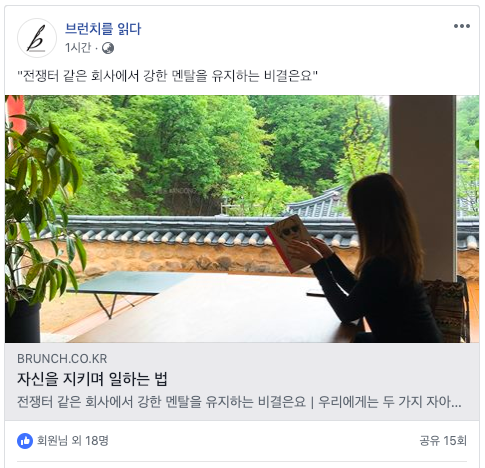The width and height of the screenshot is (485, 468).
Task: Open the 공유 15회 shares count
Action: click(x=443, y=441)
